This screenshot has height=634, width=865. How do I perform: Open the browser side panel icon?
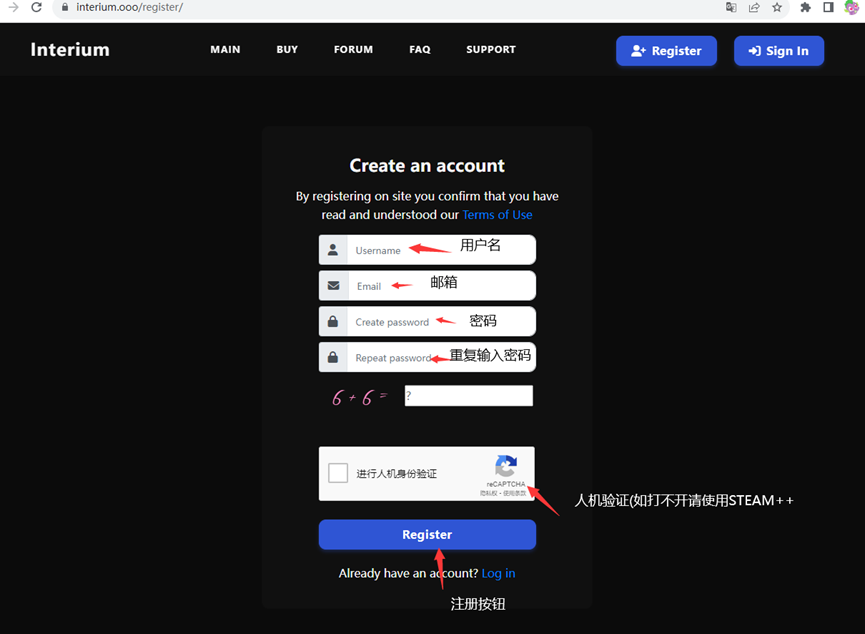(x=828, y=7)
